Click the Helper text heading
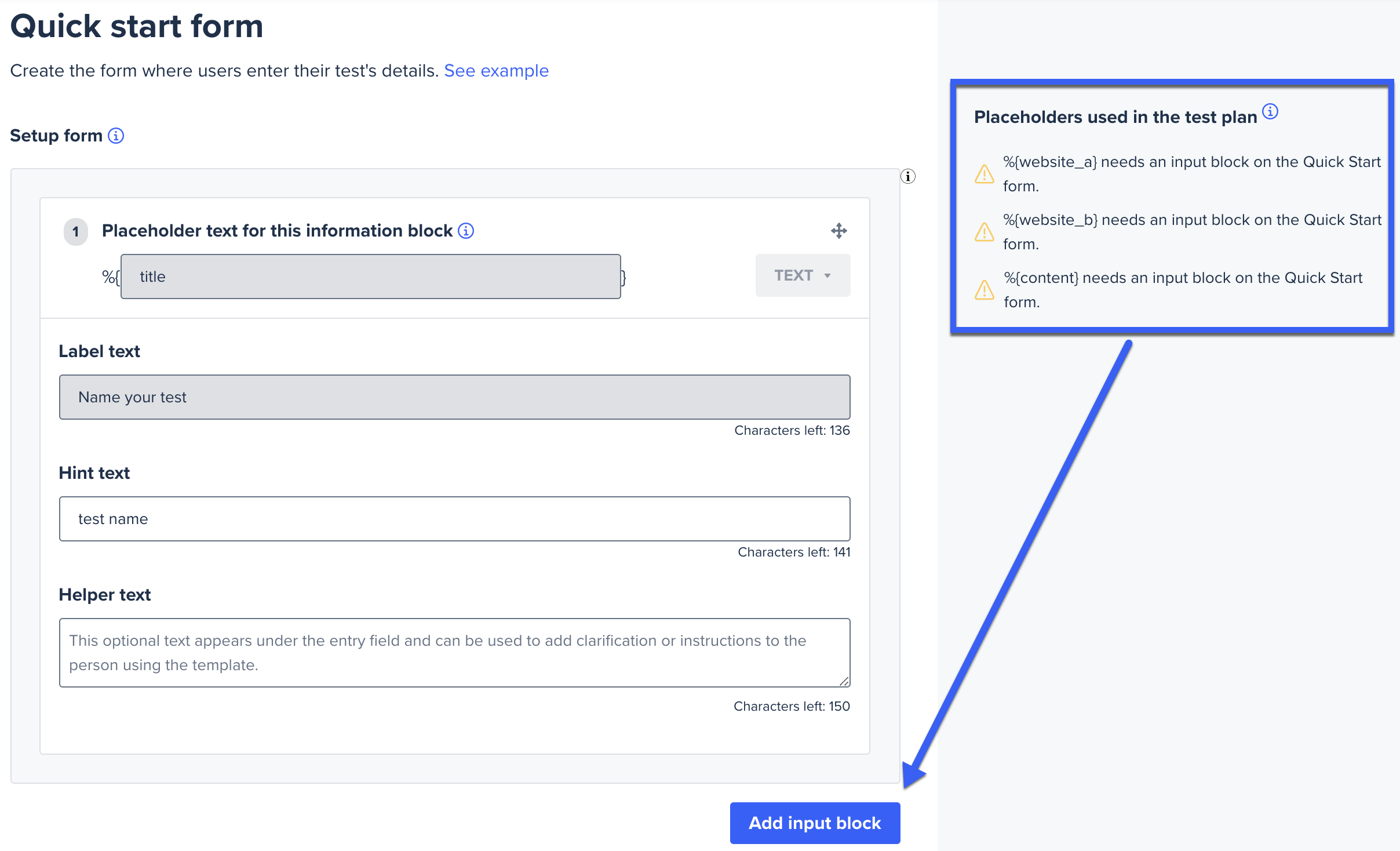This screenshot has height=851, width=1400. coord(104,595)
